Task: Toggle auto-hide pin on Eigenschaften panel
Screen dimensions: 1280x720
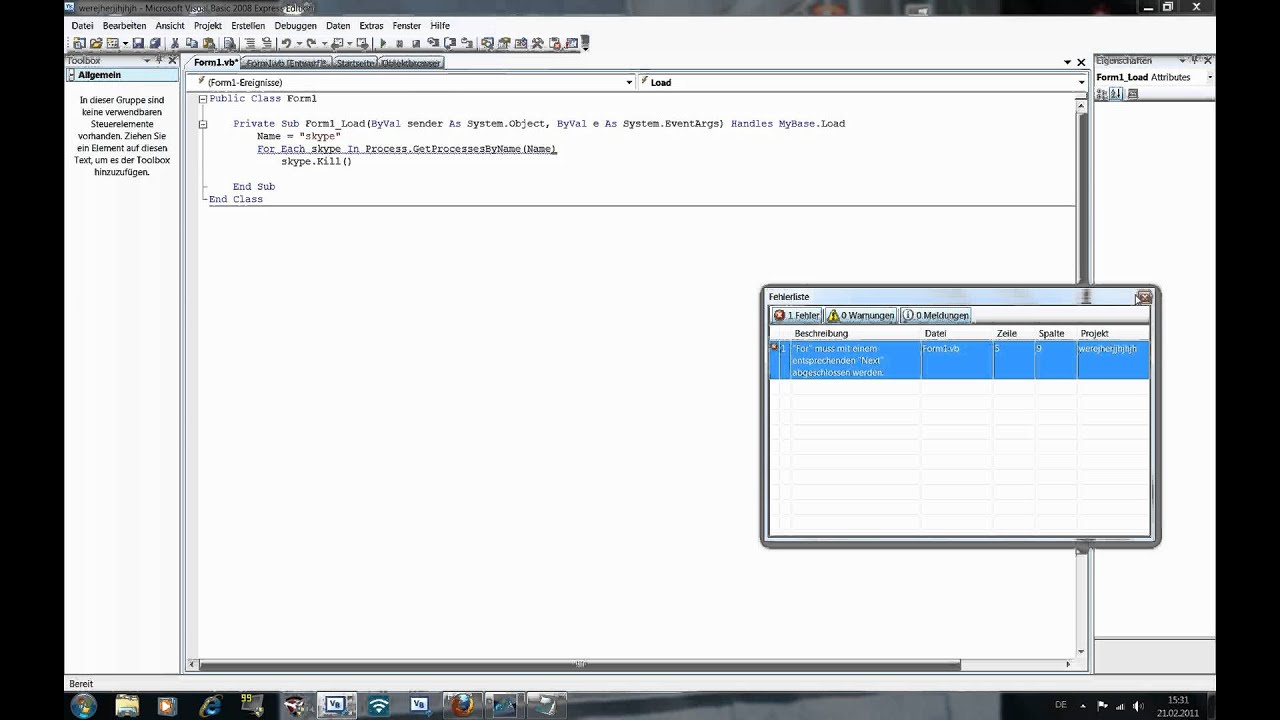Action: [x=1195, y=60]
